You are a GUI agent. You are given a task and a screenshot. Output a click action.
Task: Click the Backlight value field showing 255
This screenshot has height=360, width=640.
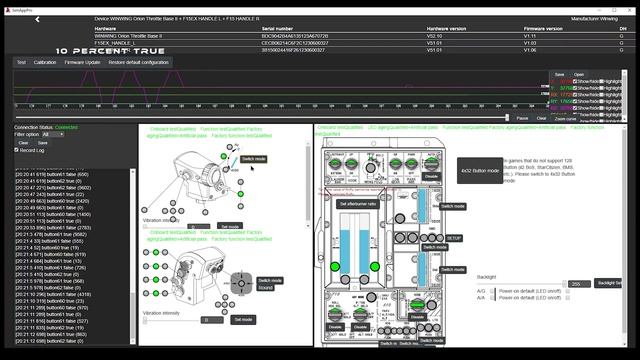coord(579,284)
